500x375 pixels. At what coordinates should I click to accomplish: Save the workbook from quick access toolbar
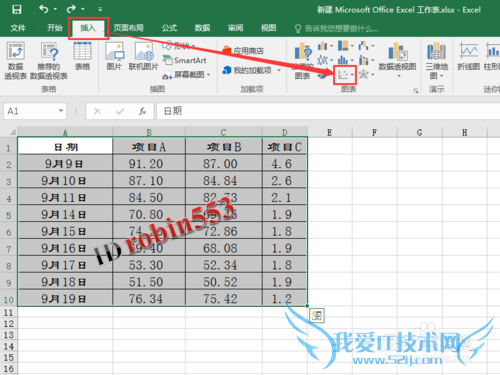[17, 9]
